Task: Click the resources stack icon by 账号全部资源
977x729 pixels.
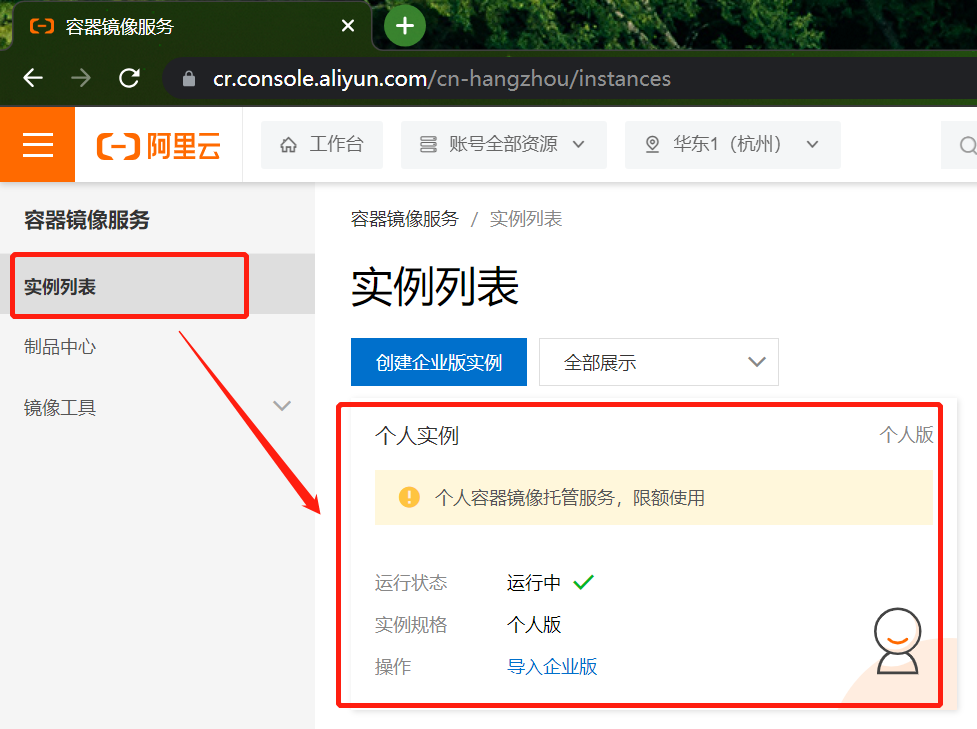Action: pos(428,145)
